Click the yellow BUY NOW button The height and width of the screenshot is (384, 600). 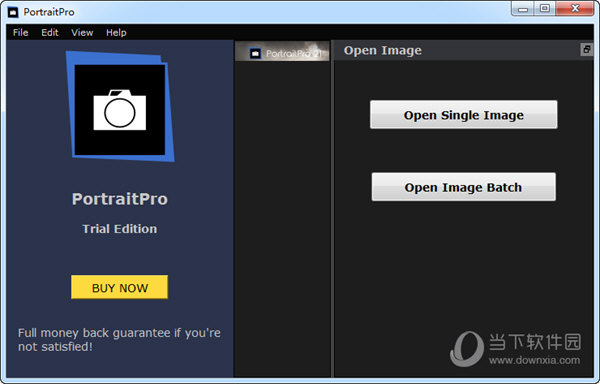tap(119, 287)
